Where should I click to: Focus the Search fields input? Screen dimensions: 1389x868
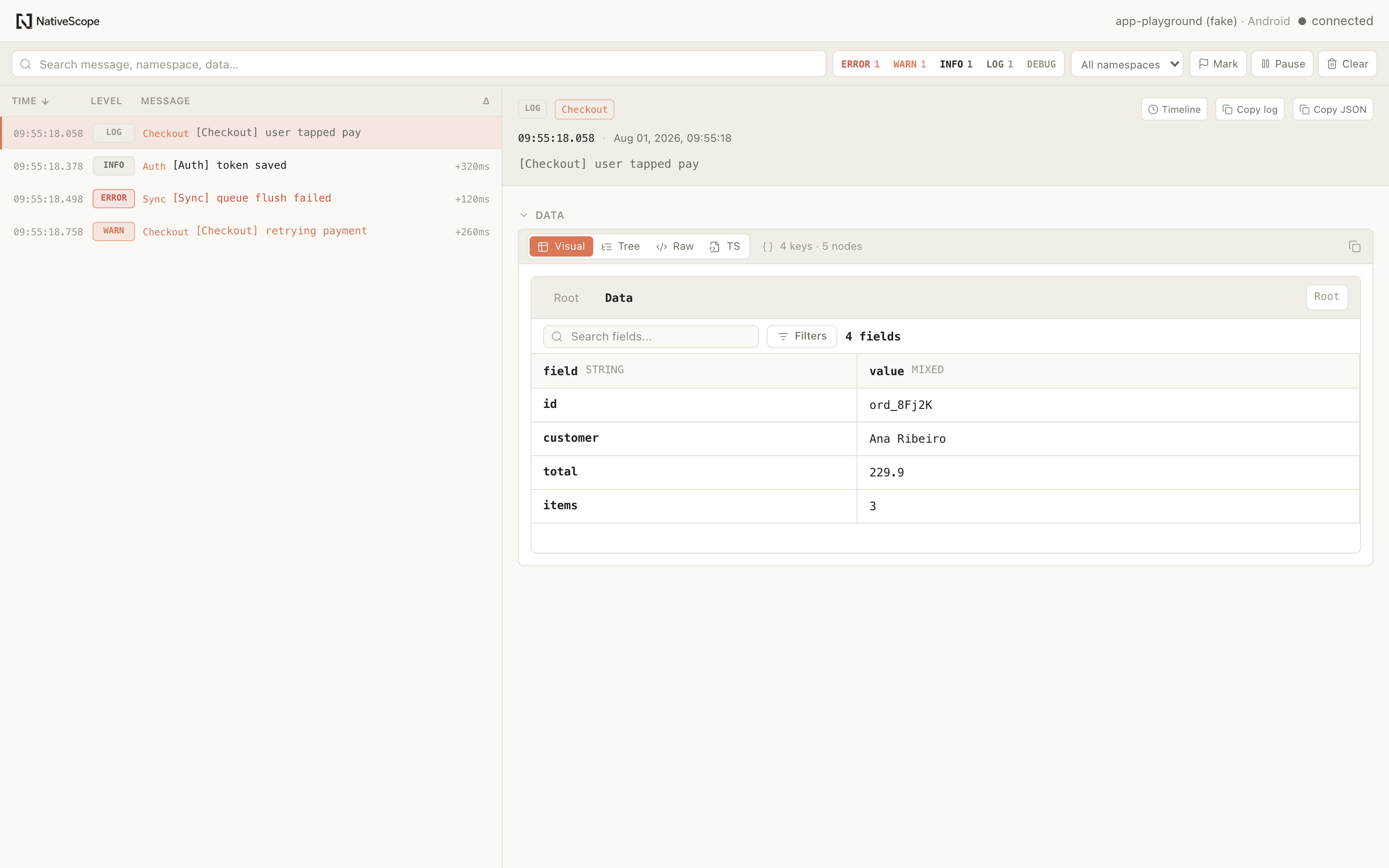[651, 337]
